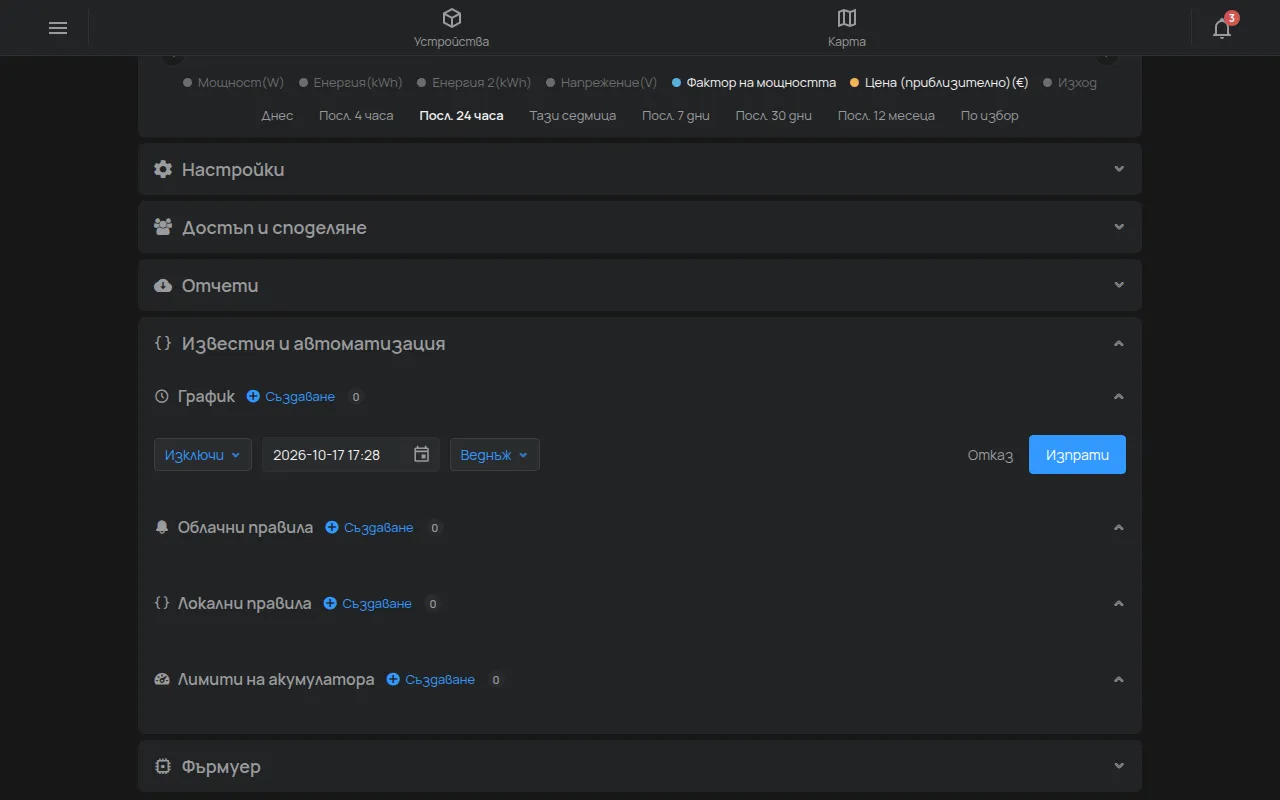The width and height of the screenshot is (1280, 800).
Task: Go to the Карта tab
Action: [x=847, y=28]
